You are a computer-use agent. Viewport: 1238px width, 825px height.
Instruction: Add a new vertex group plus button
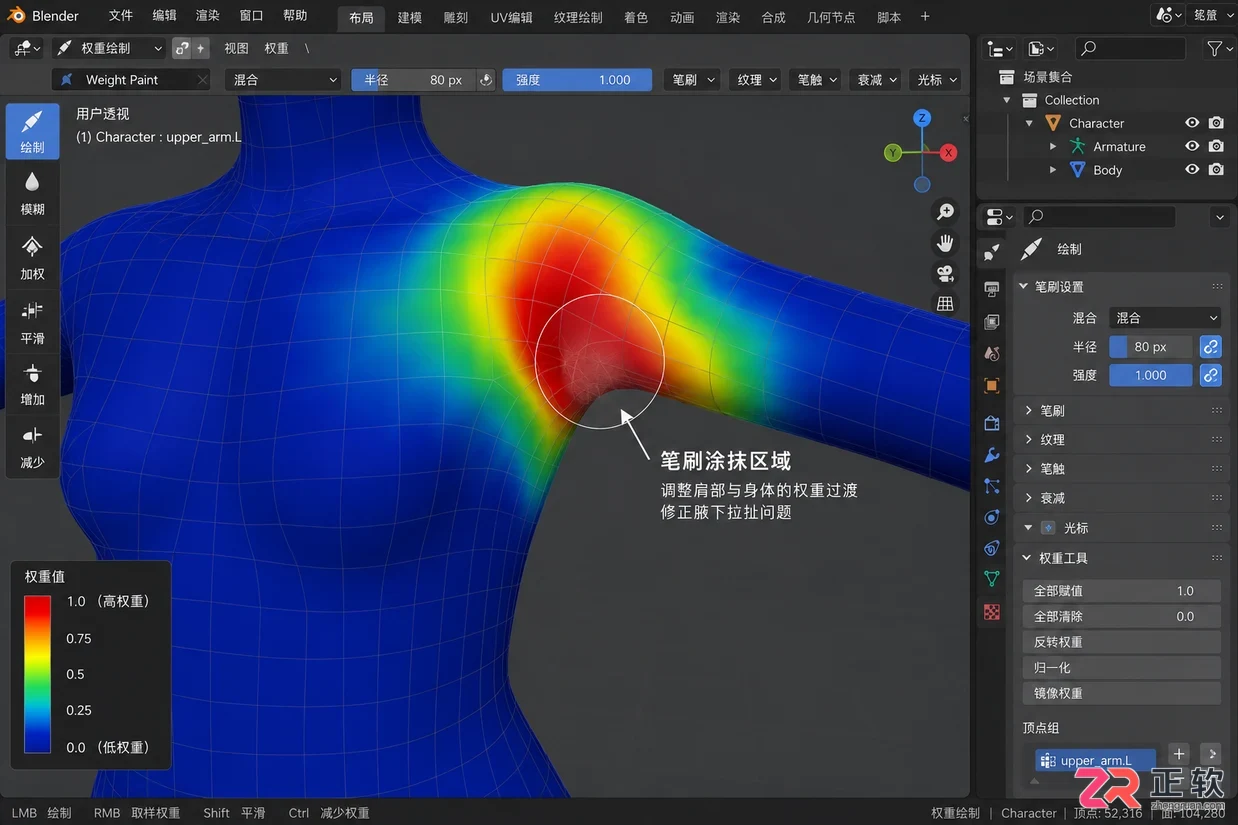[x=1179, y=754]
